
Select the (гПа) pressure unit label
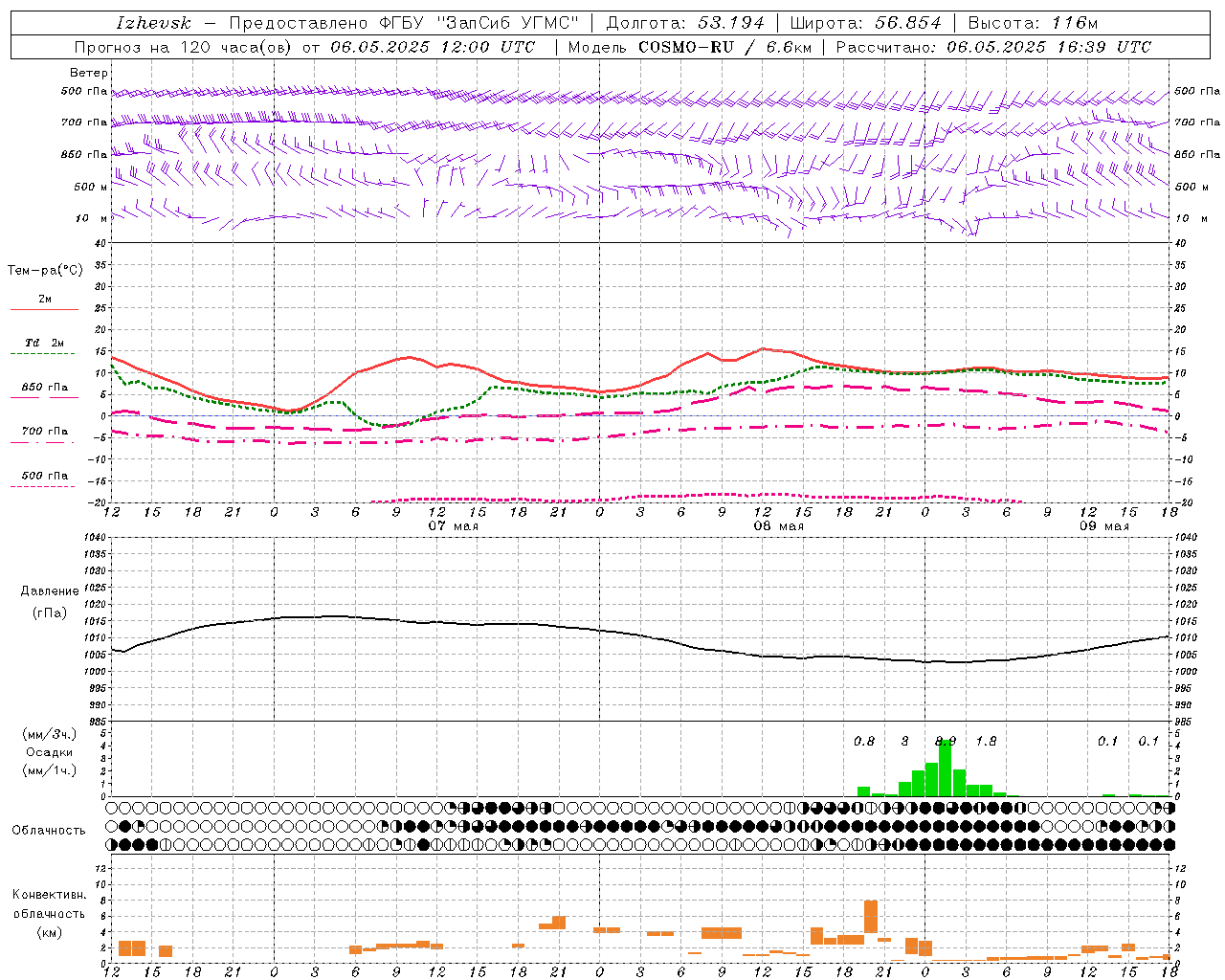(x=50, y=613)
